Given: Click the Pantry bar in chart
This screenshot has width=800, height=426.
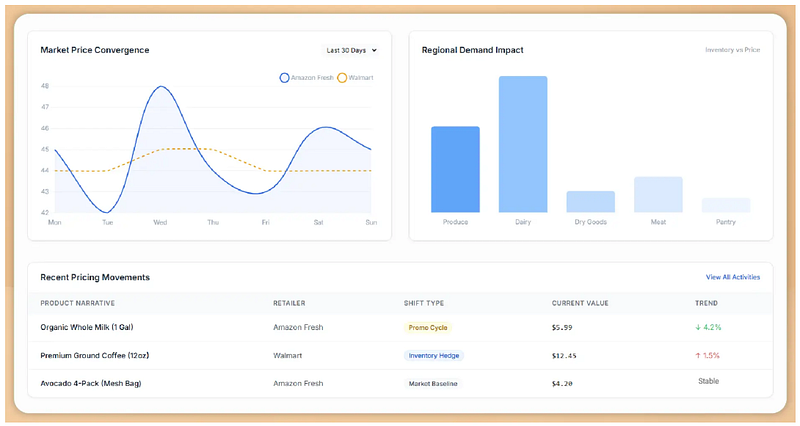Looking at the screenshot, I should (726, 205).
